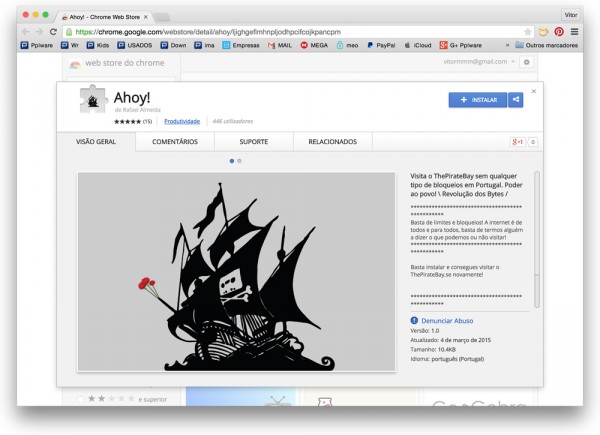Open the Pinterest extension icon
This screenshot has width=600, height=435.
tap(559, 32)
